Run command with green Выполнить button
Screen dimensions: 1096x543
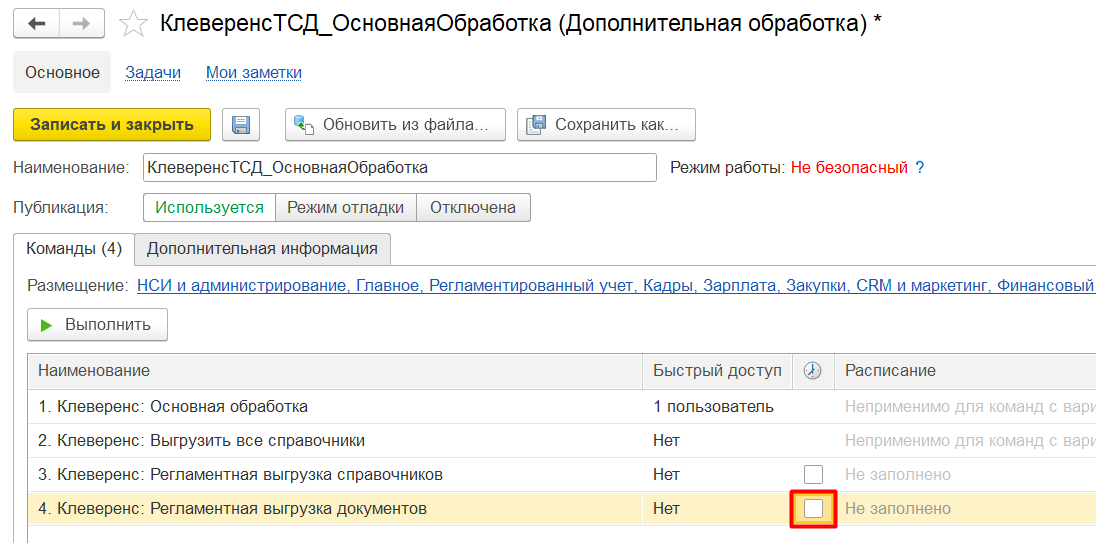[x=97, y=325]
